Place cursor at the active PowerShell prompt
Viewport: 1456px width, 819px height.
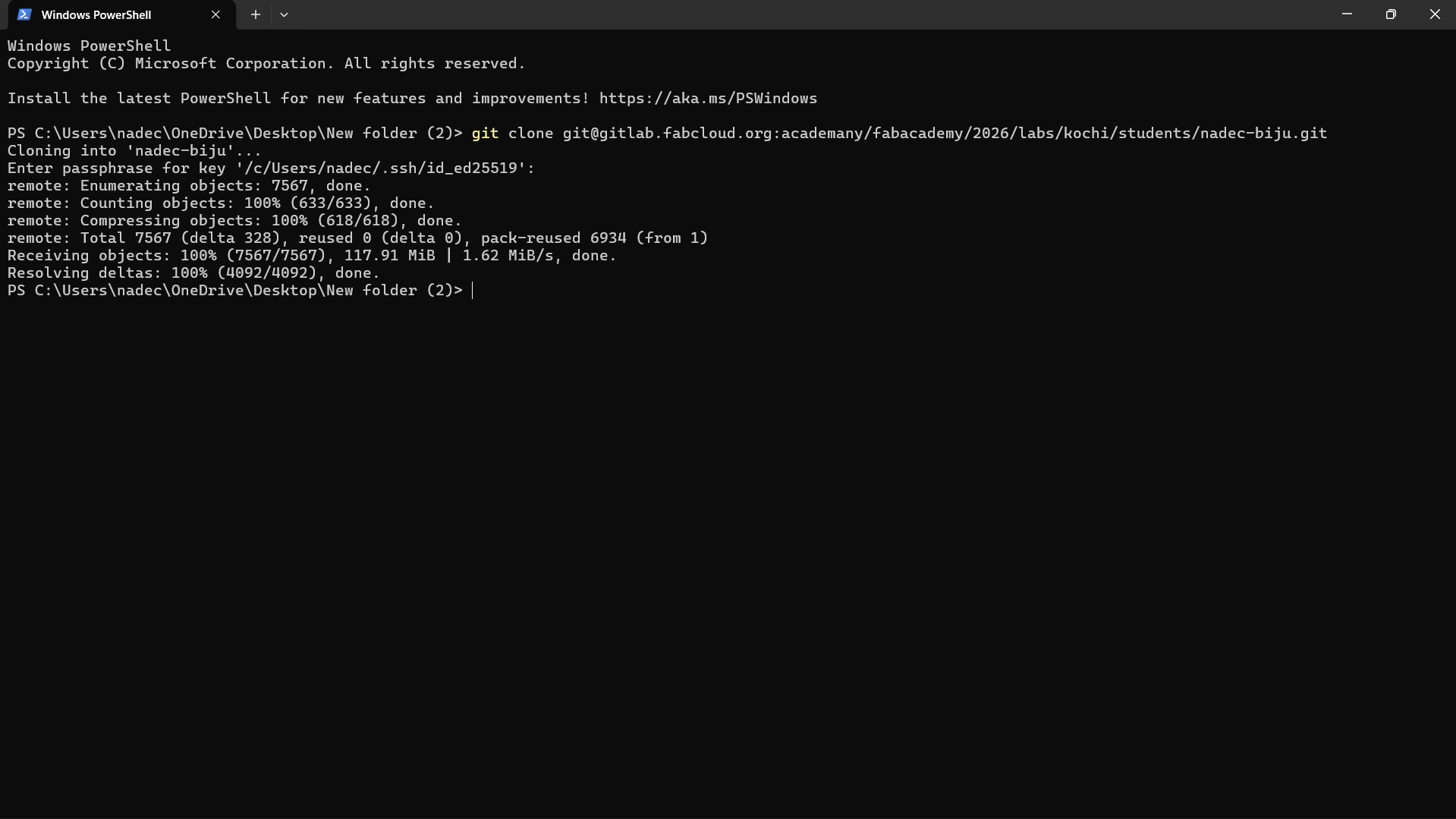(473, 291)
